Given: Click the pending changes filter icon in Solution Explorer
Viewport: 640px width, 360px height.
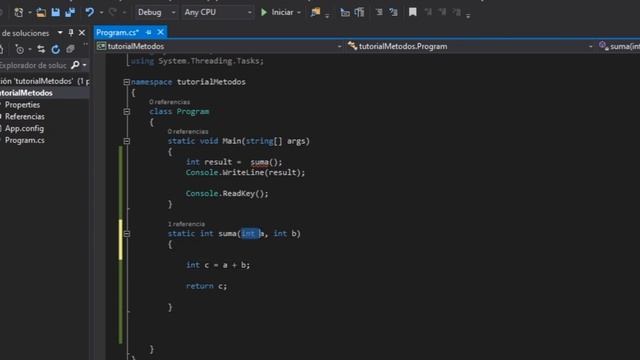Looking at the screenshot, I should 19,49.
